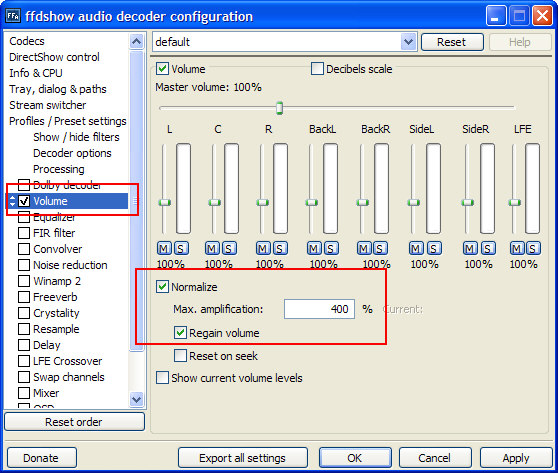Select Codecs in the left list
Screen dimensions: 558x473
click(x=27, y=41)
